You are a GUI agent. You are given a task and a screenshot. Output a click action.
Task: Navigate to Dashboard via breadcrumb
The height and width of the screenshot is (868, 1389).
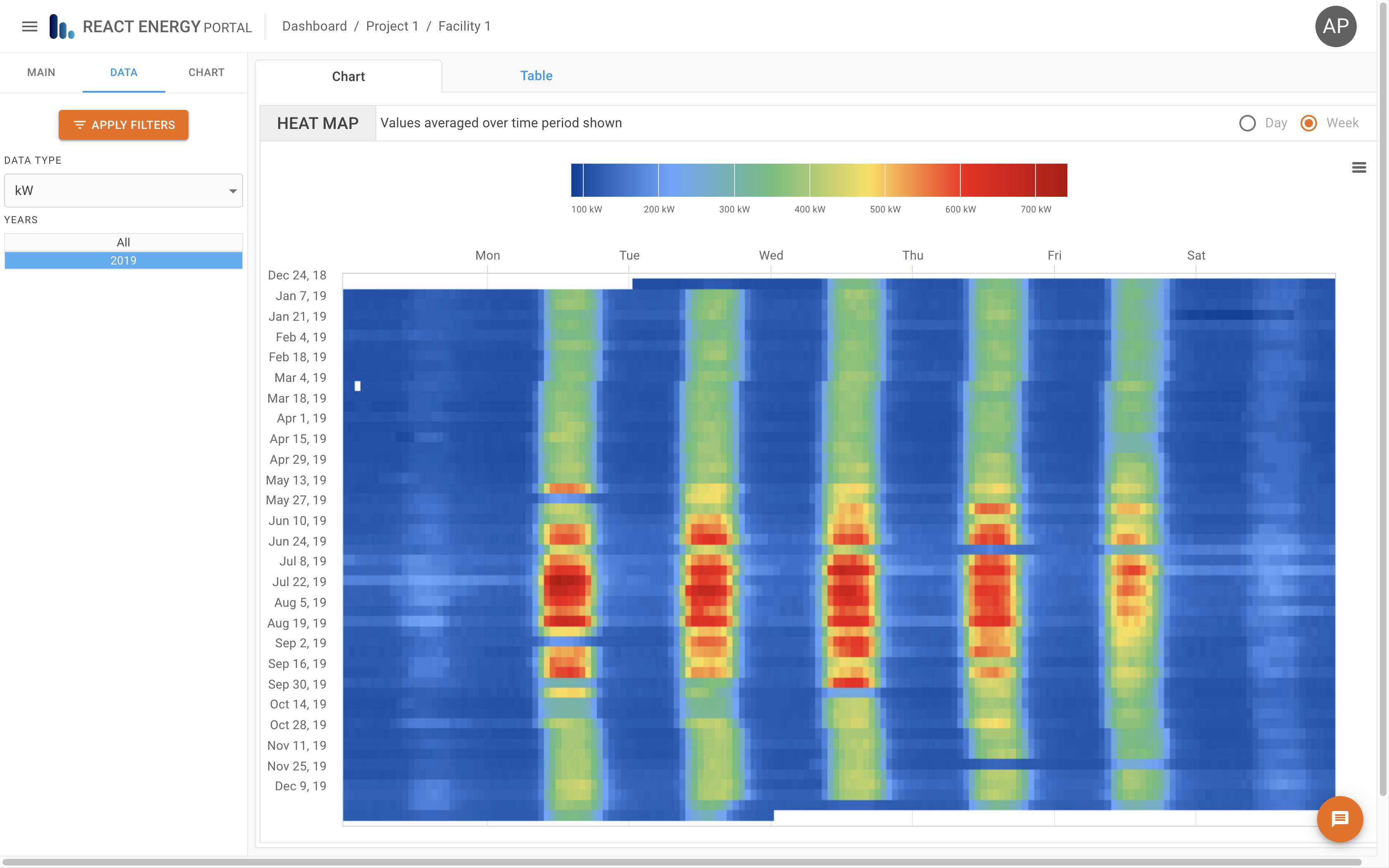[315, 26]
